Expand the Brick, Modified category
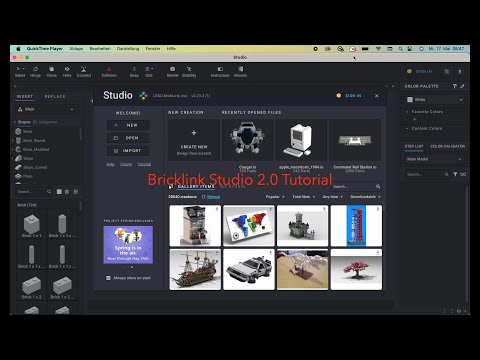 [13, 149]
